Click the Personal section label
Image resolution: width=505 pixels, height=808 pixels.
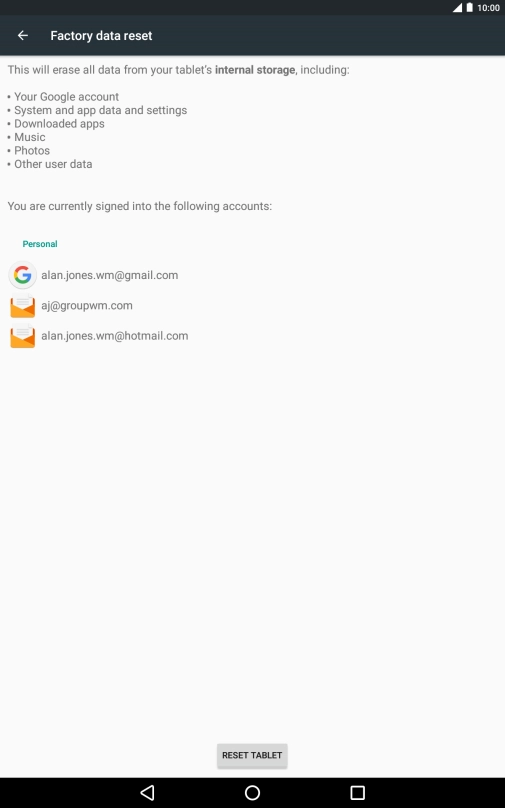40,244
